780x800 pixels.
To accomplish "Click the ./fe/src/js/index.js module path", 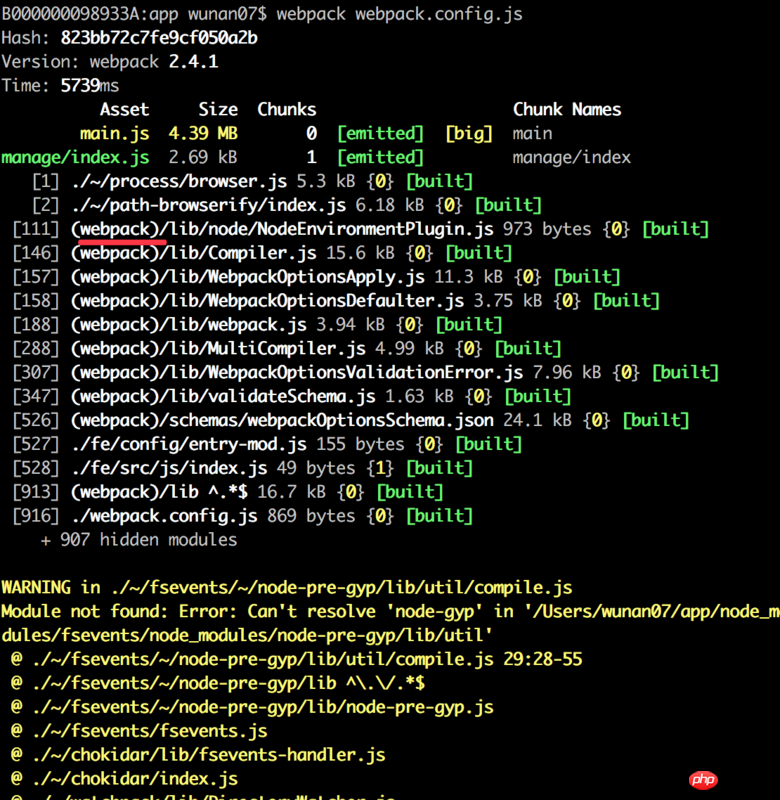I will pyautogui.click(x=169, y=468).
